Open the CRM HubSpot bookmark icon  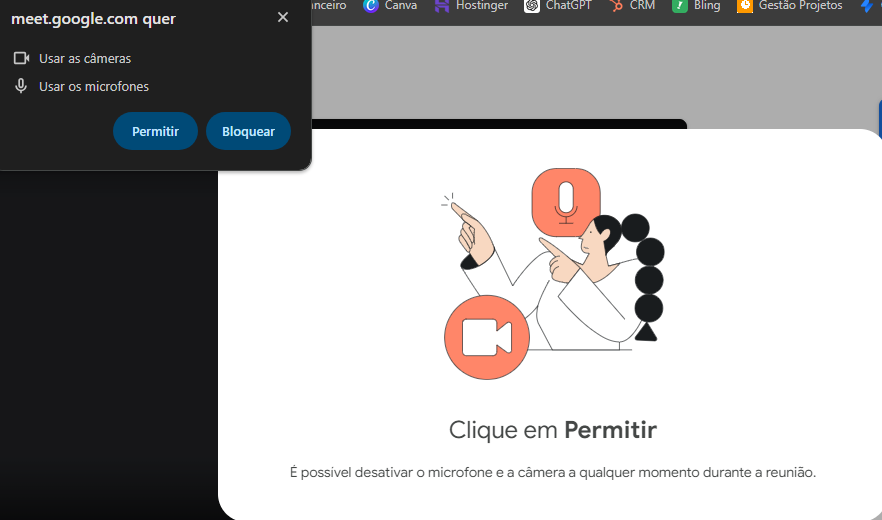click(x=616, y=5)
